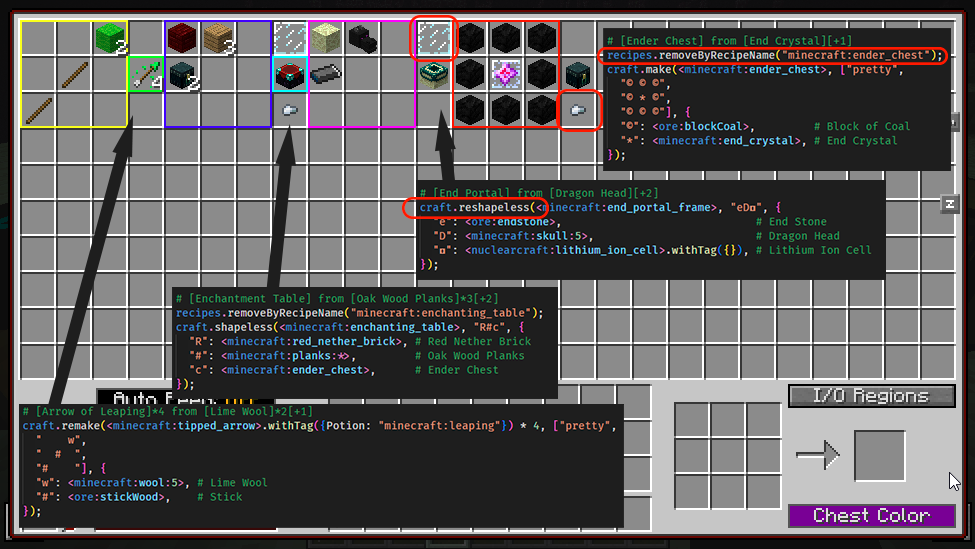
Task: Click the purple Chest Color button
Action: (x=871, y=515)
